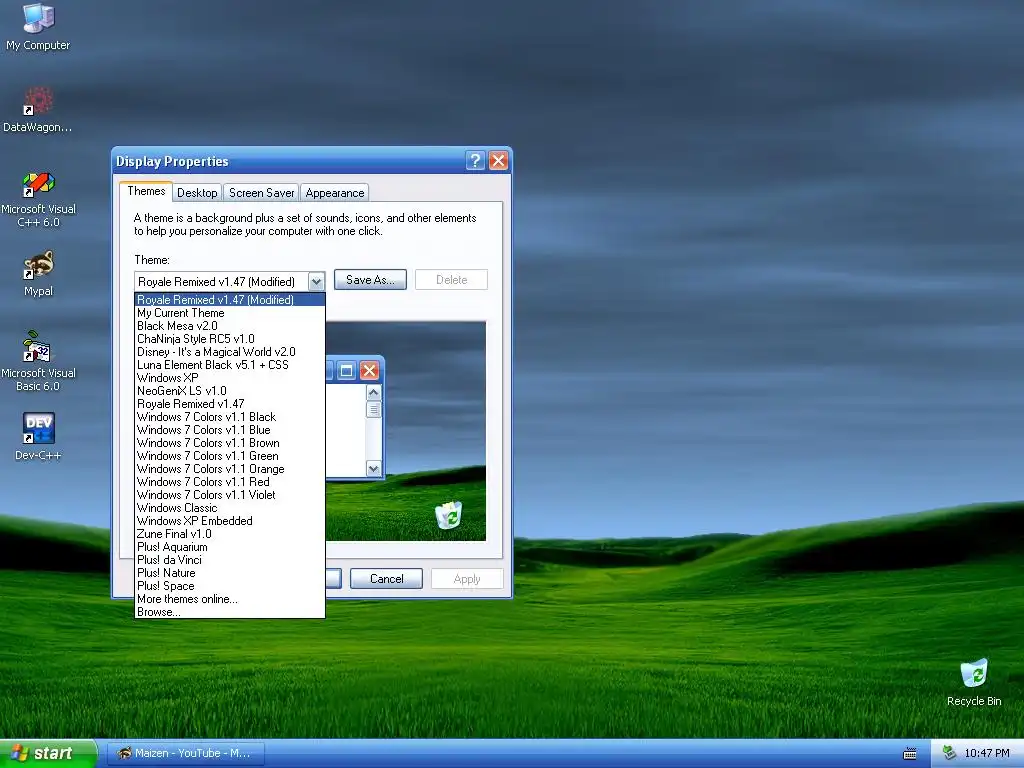Select Windows 7 Colors v1.1 Brown
Image resolution: width=1024 pixels, height=768 pixels.
tap(230, 443)
